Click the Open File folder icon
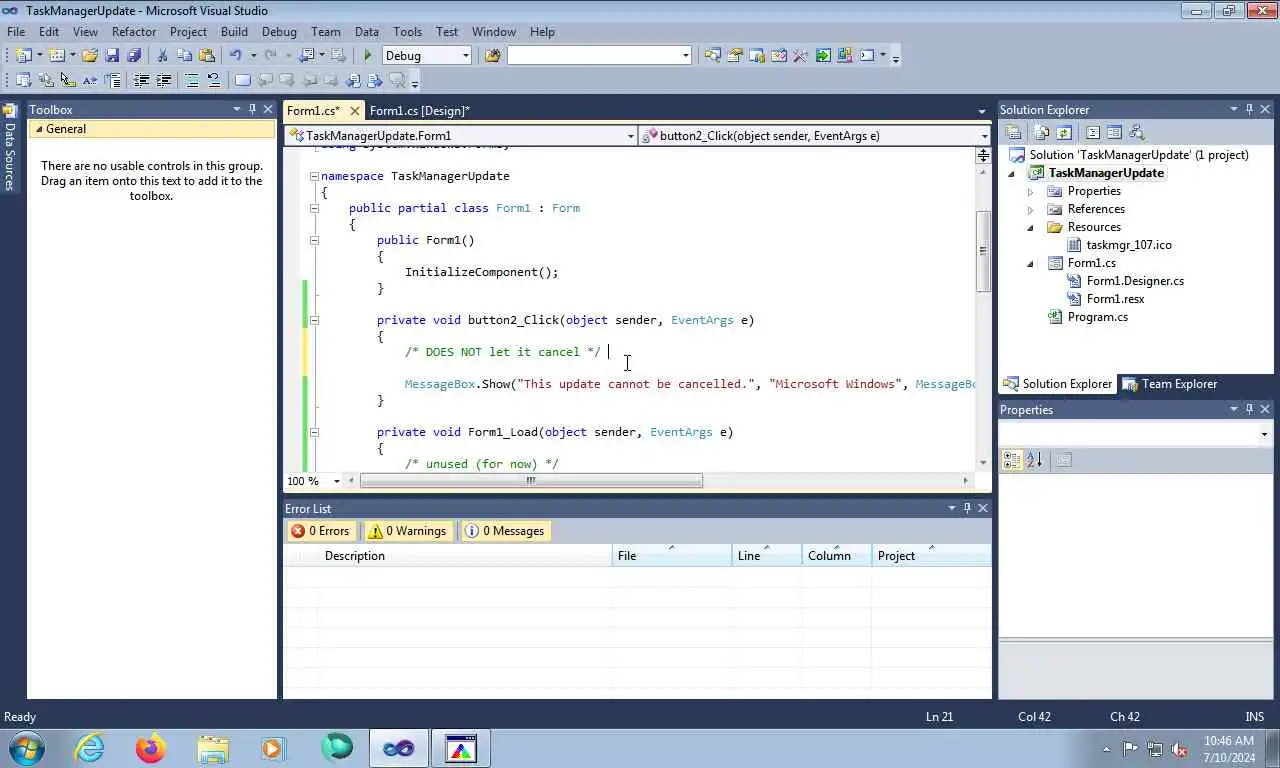The height and width of the screenshot is (768, 1280). pos(89,56)
